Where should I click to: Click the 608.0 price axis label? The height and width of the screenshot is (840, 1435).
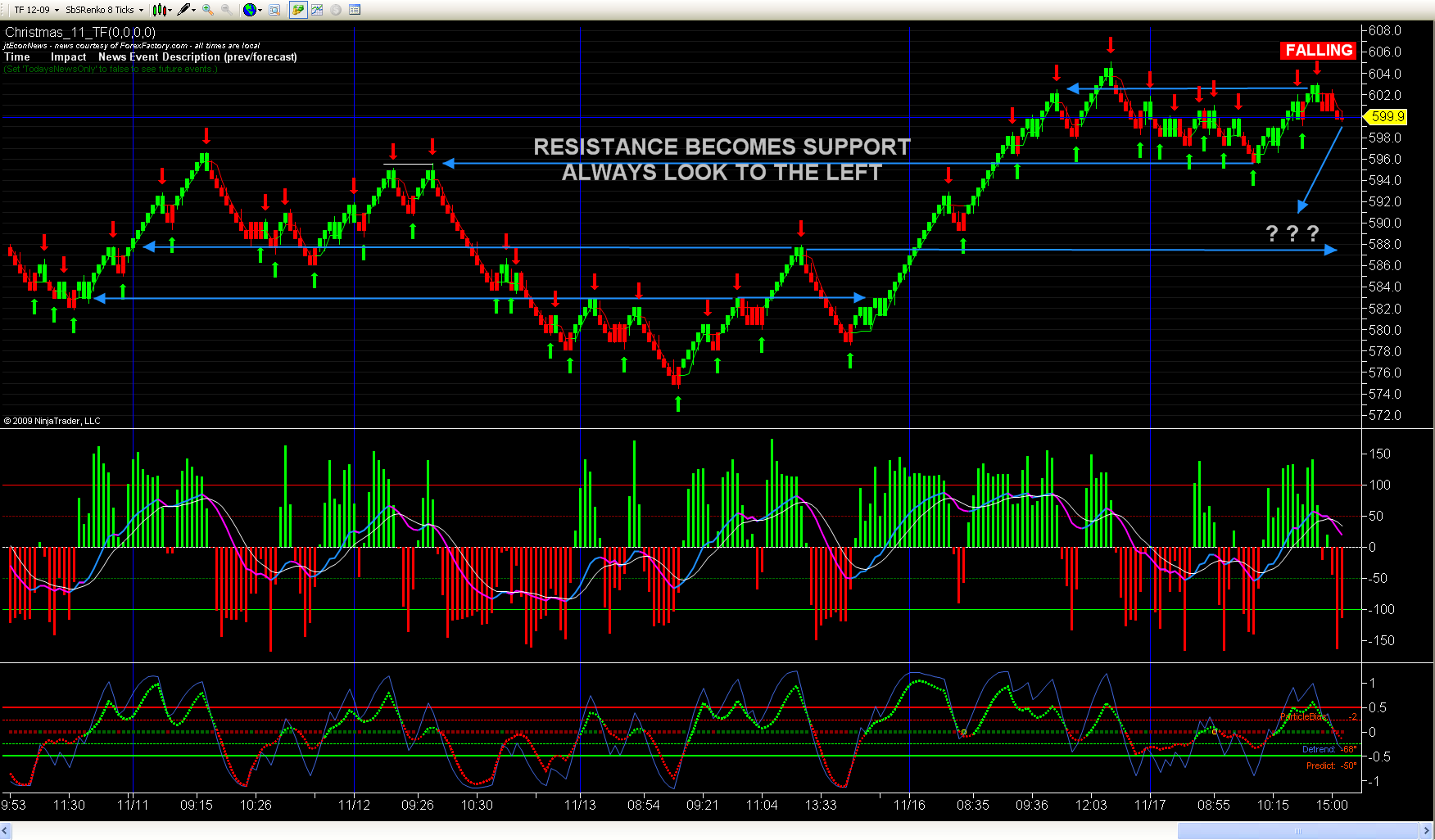[x=1385, y=31]
